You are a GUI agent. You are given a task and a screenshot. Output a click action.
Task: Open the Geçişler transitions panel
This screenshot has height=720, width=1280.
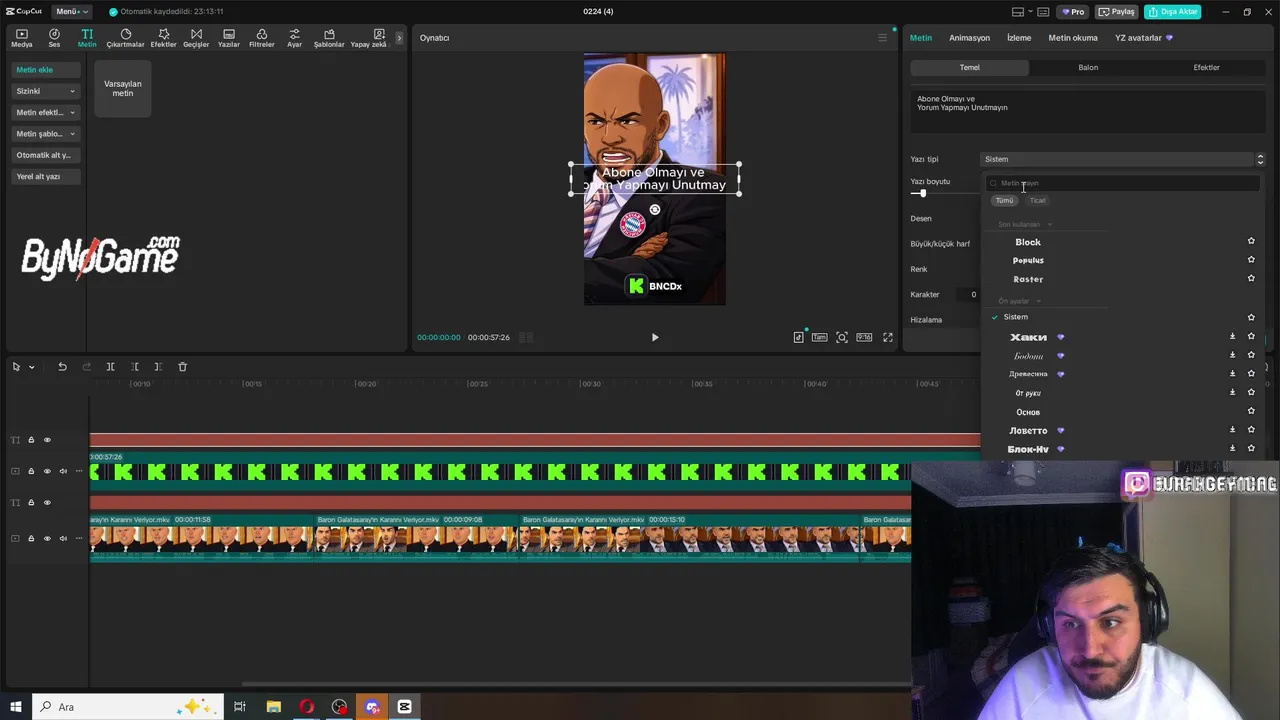click(196, 38)
